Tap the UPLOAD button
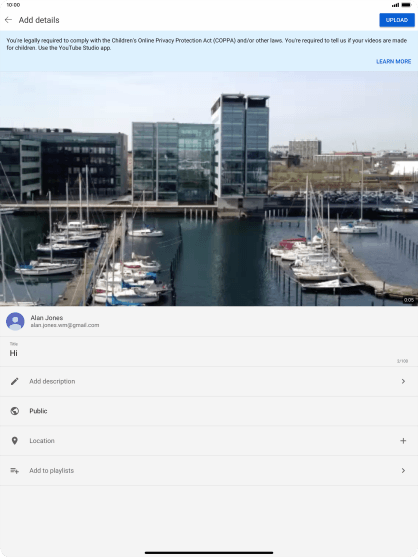 pyautogui.click(x=397, y=20)
